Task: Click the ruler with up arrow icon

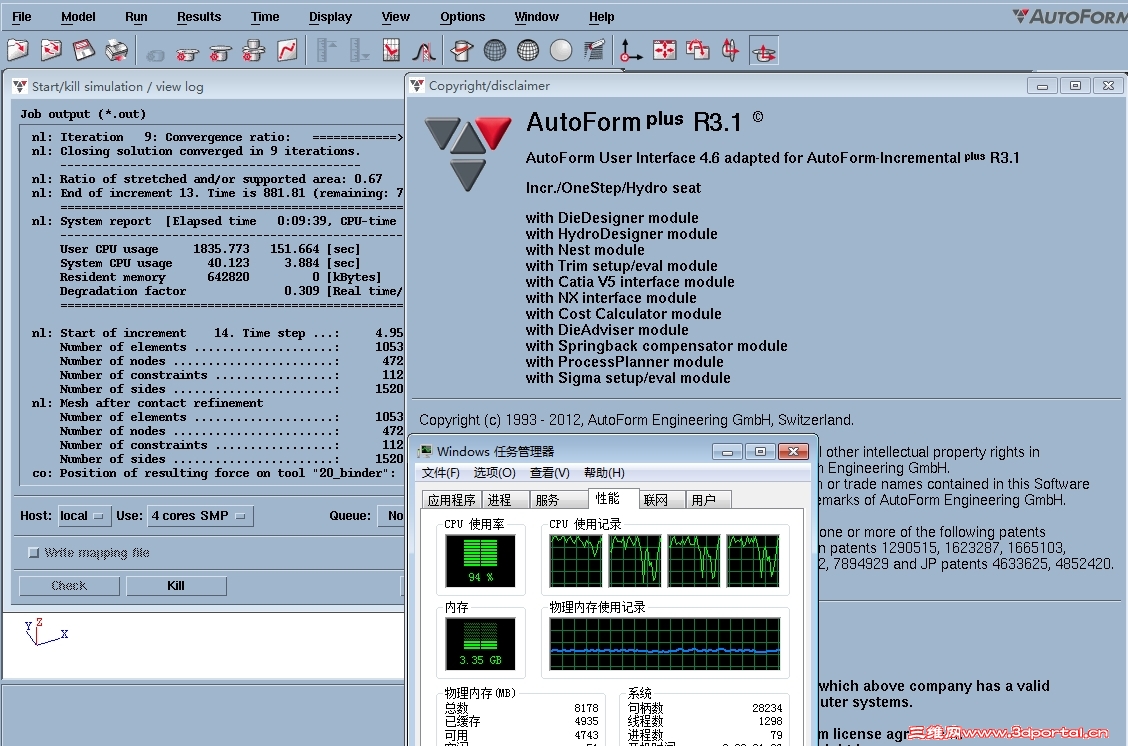Action: tap(326, 50)
